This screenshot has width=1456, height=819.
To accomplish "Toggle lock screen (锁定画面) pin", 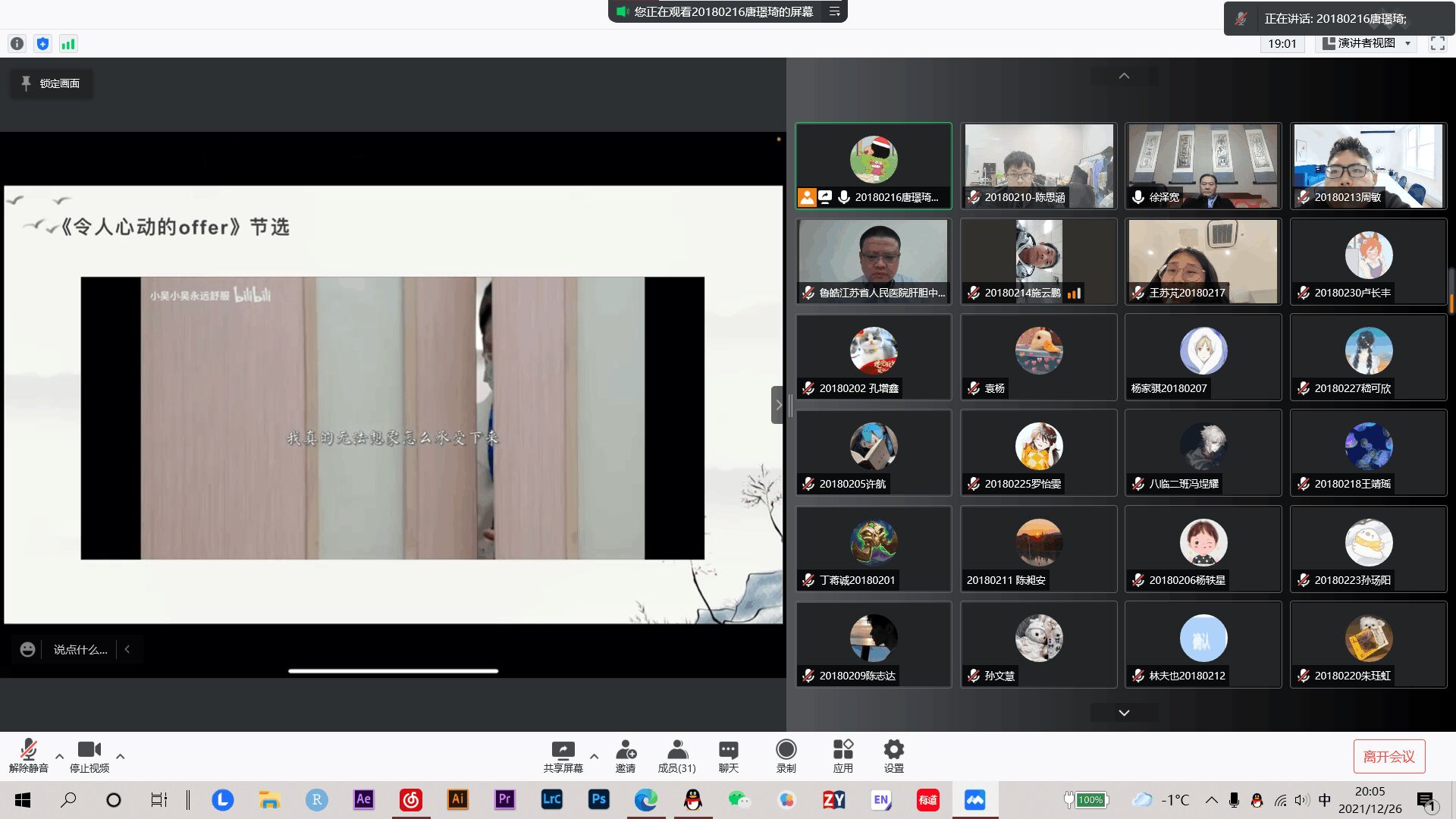I will tap(51, 83).
